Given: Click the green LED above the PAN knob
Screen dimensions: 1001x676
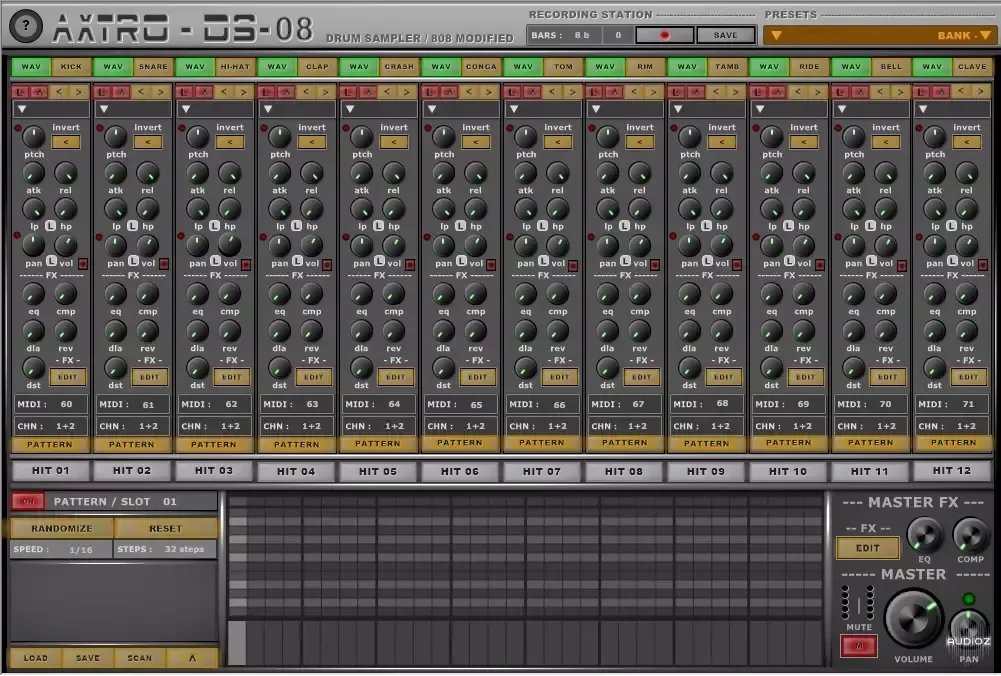Looking at the screenshot, I should tap(968, 599).
